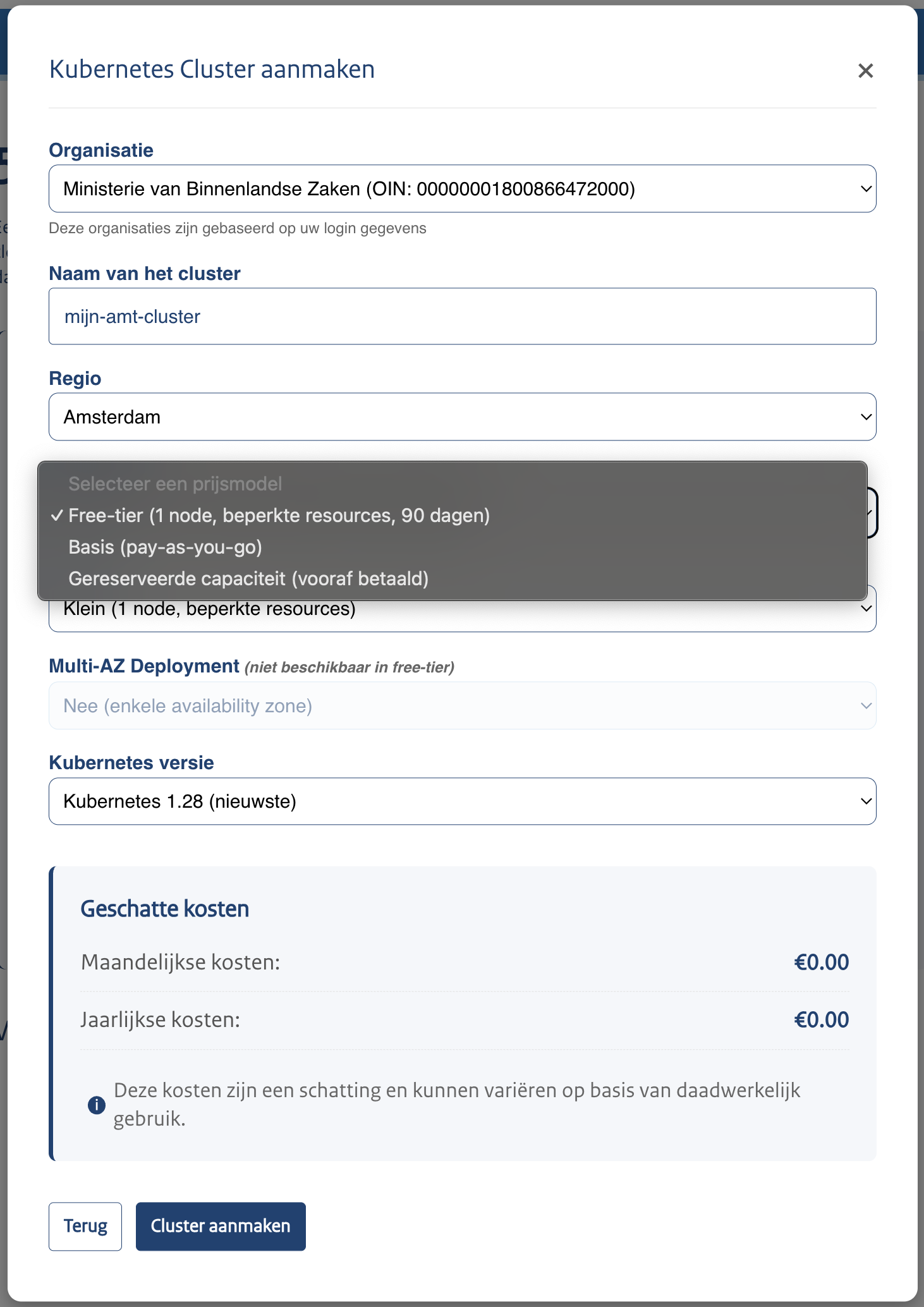
Task: Click the info icon beside cost estimate note
Action: point(96,1105)
